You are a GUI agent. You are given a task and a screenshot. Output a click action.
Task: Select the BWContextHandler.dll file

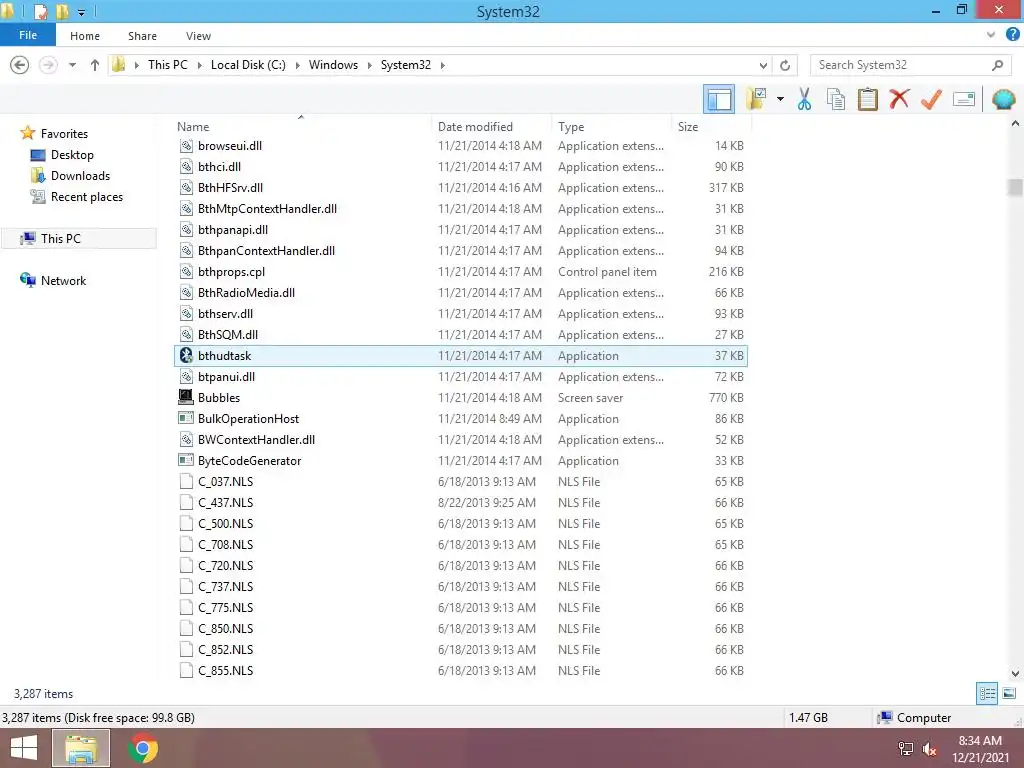coord(460,440)
